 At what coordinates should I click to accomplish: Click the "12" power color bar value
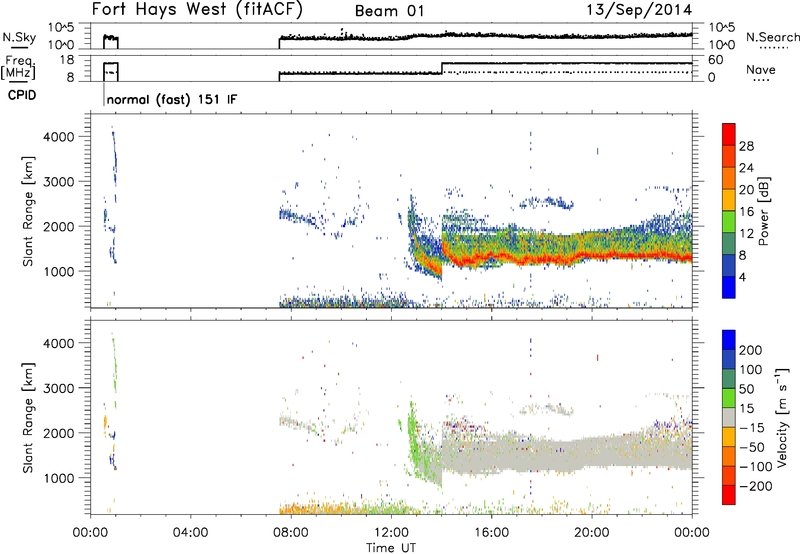746,234
